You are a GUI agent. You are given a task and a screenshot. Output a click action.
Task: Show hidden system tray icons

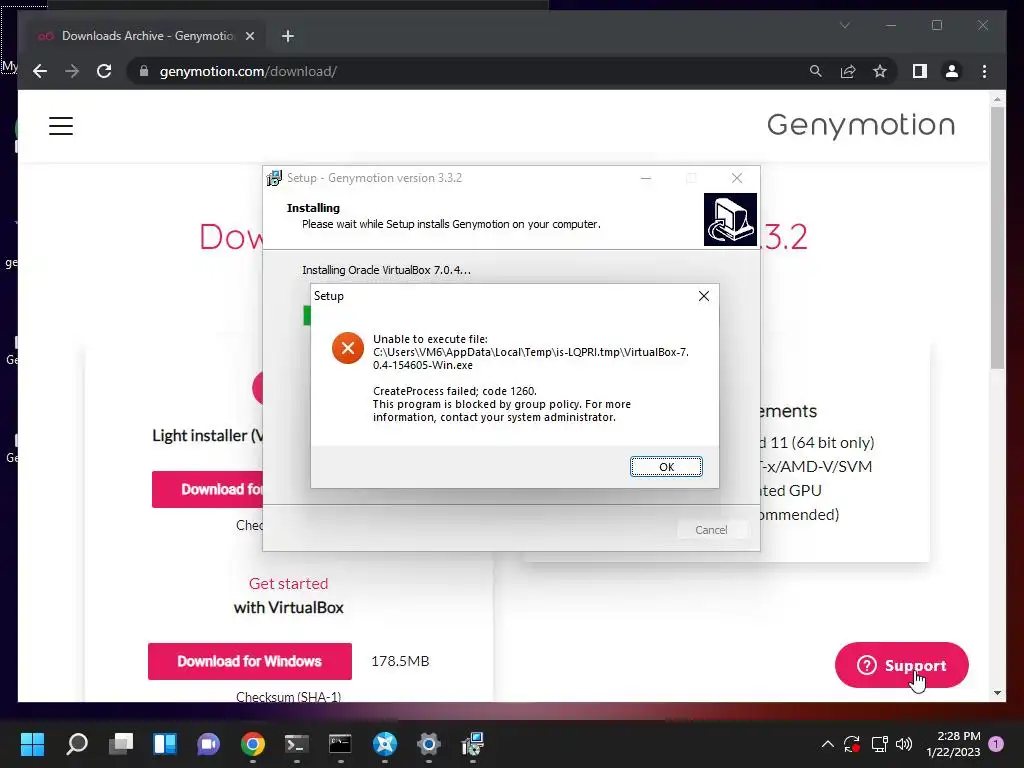[827, 744]
